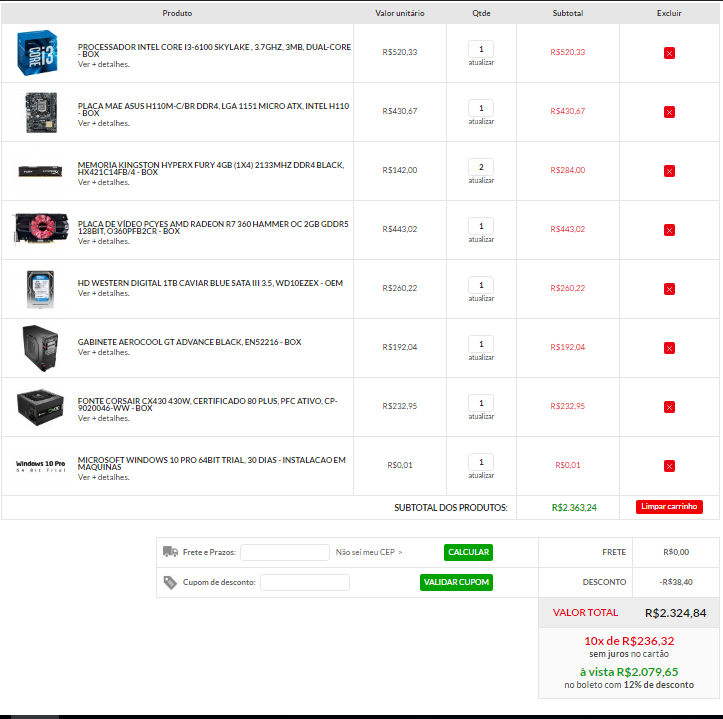This screenshot has height=719, width=723.
Task: Click 'atualizar' for the Aerocool case
Action: 481,357
